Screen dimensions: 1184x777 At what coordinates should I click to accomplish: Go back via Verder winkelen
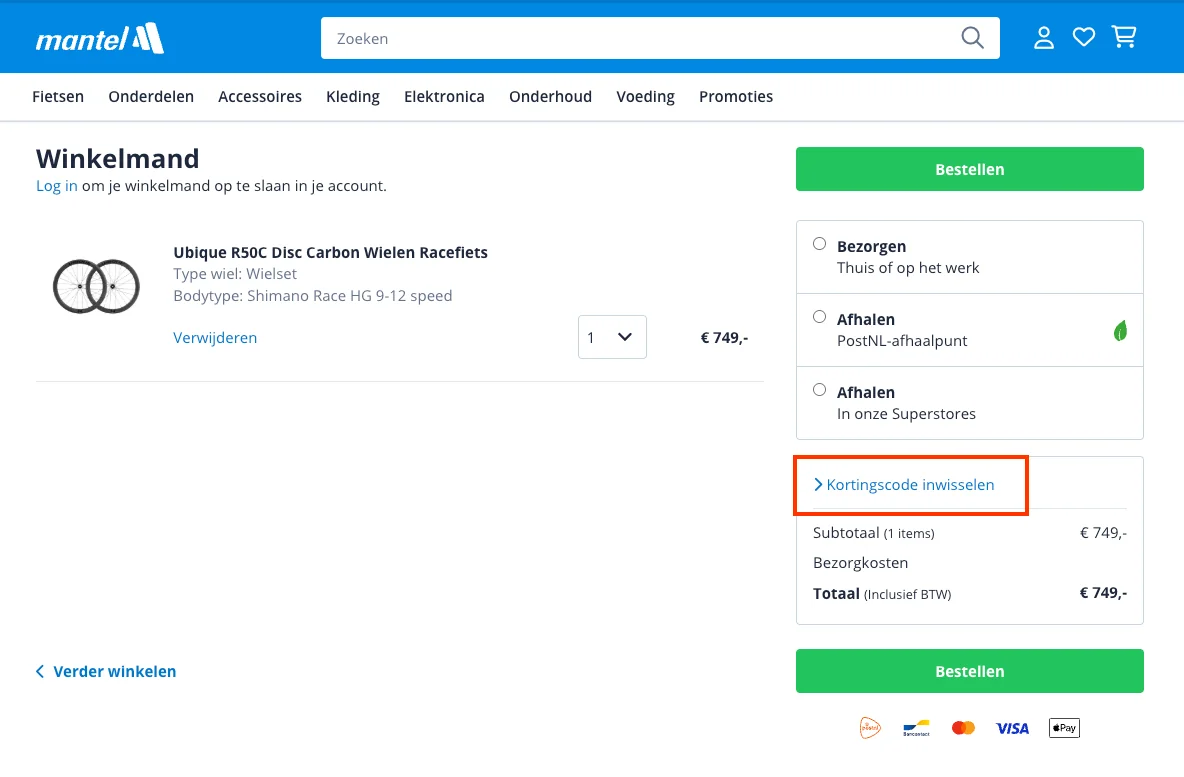pos(106,671)
